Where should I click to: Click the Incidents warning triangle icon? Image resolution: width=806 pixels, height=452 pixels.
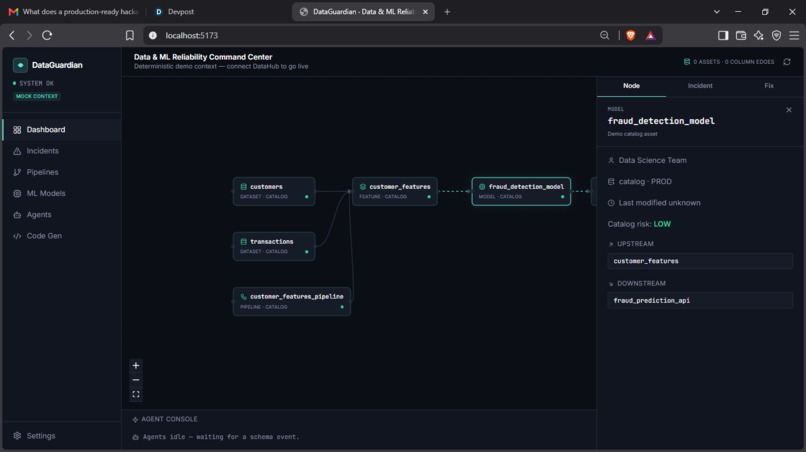coord(17,151)
